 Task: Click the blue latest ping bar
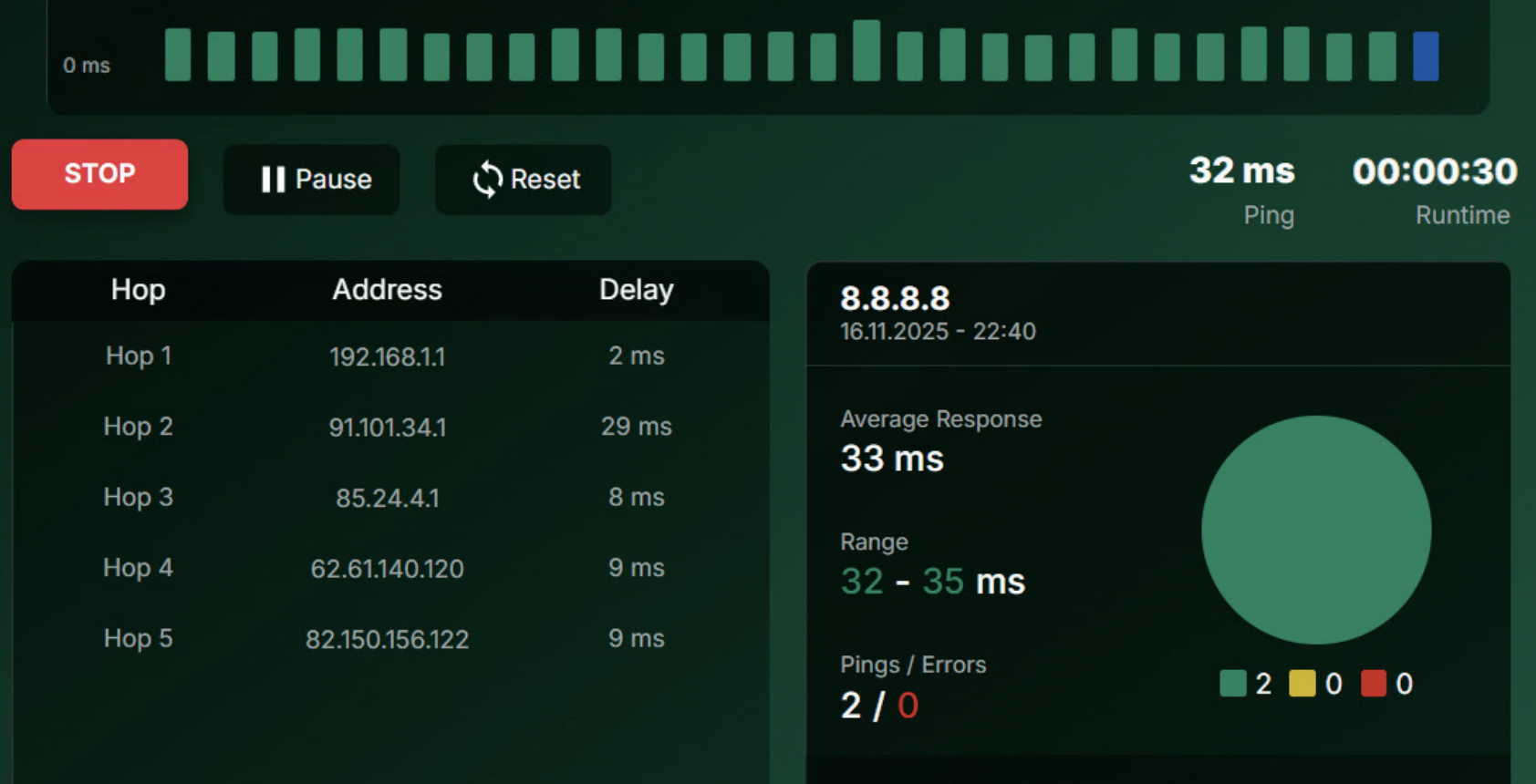coord(1425,57)
